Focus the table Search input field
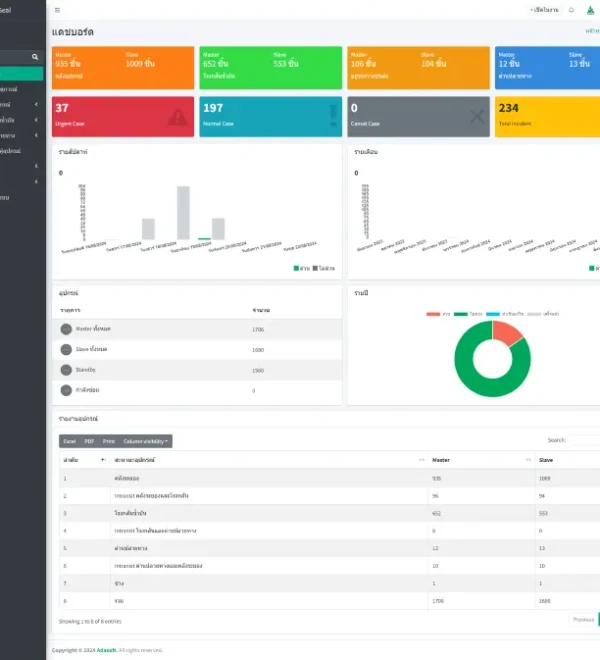The image size is (600, 660). [584, 440]
